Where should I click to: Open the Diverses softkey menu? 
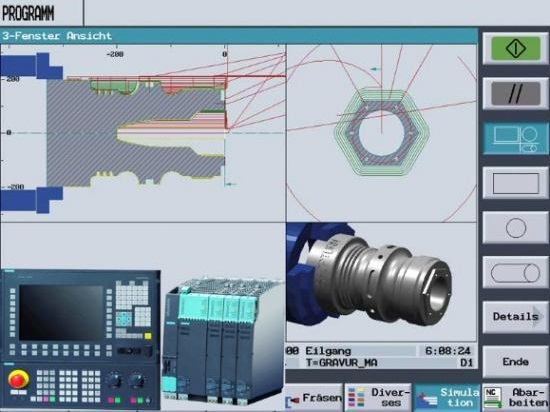378,398
